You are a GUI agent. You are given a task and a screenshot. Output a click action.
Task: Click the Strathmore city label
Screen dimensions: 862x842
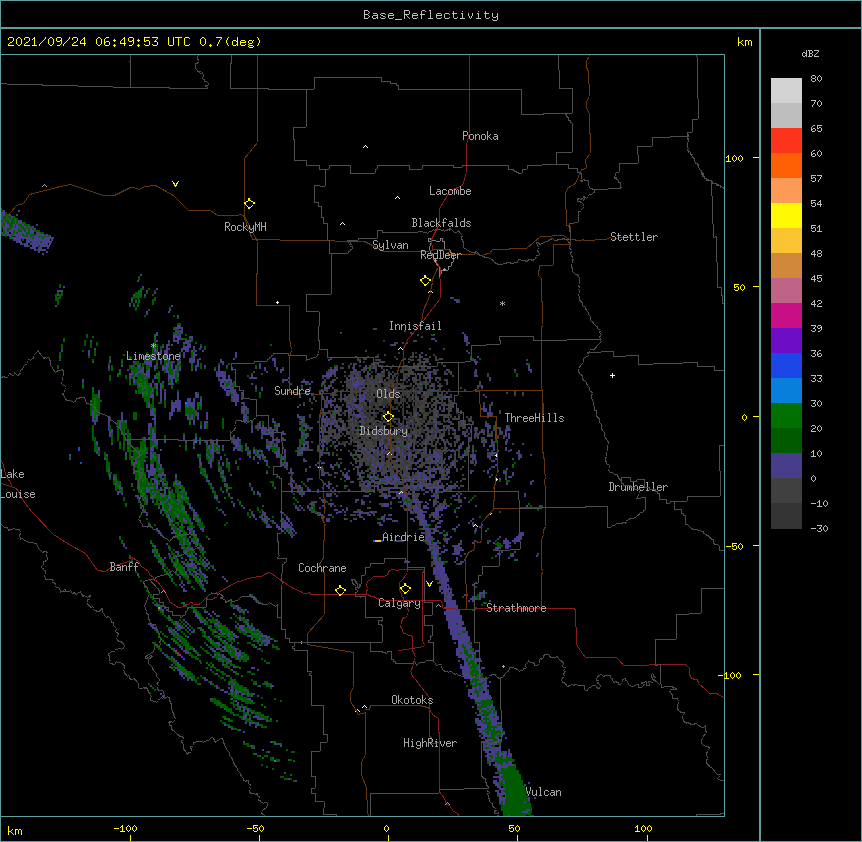(516, 608)
